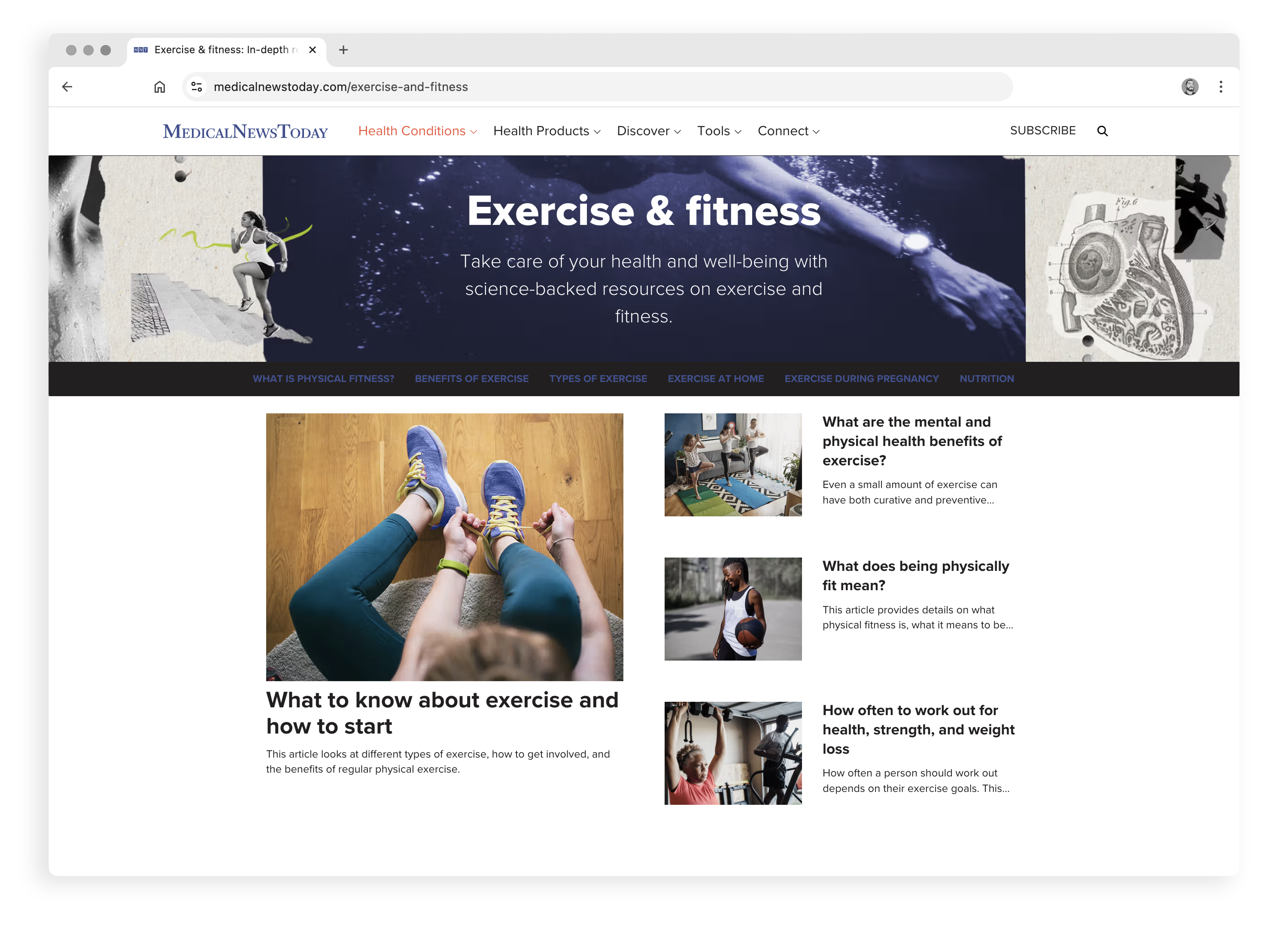The image size is (1288, 940).
Task: Expand the Health Products menu
Action: pos(547,131)
